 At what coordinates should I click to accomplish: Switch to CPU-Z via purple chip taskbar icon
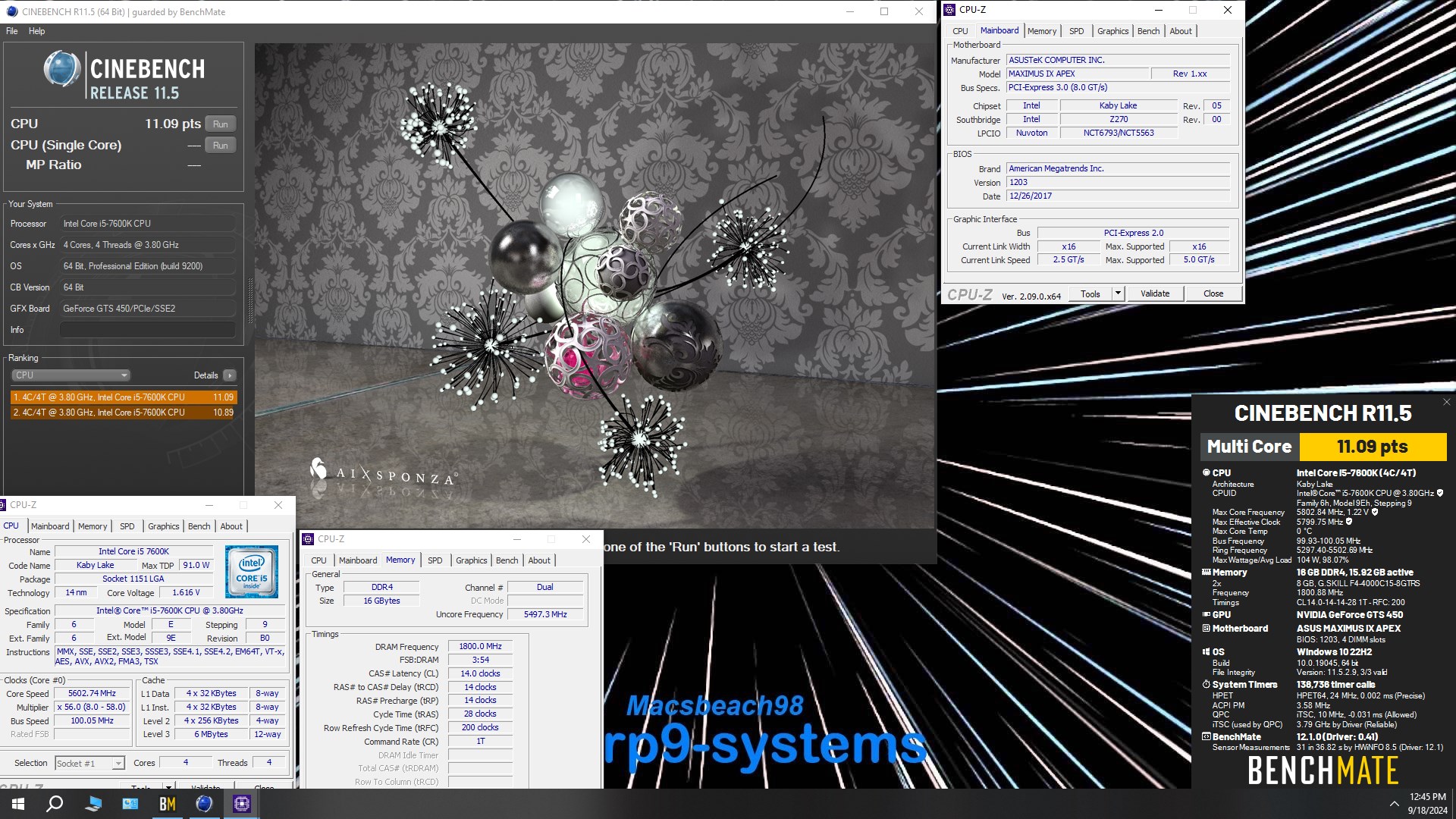click(241, 804)
